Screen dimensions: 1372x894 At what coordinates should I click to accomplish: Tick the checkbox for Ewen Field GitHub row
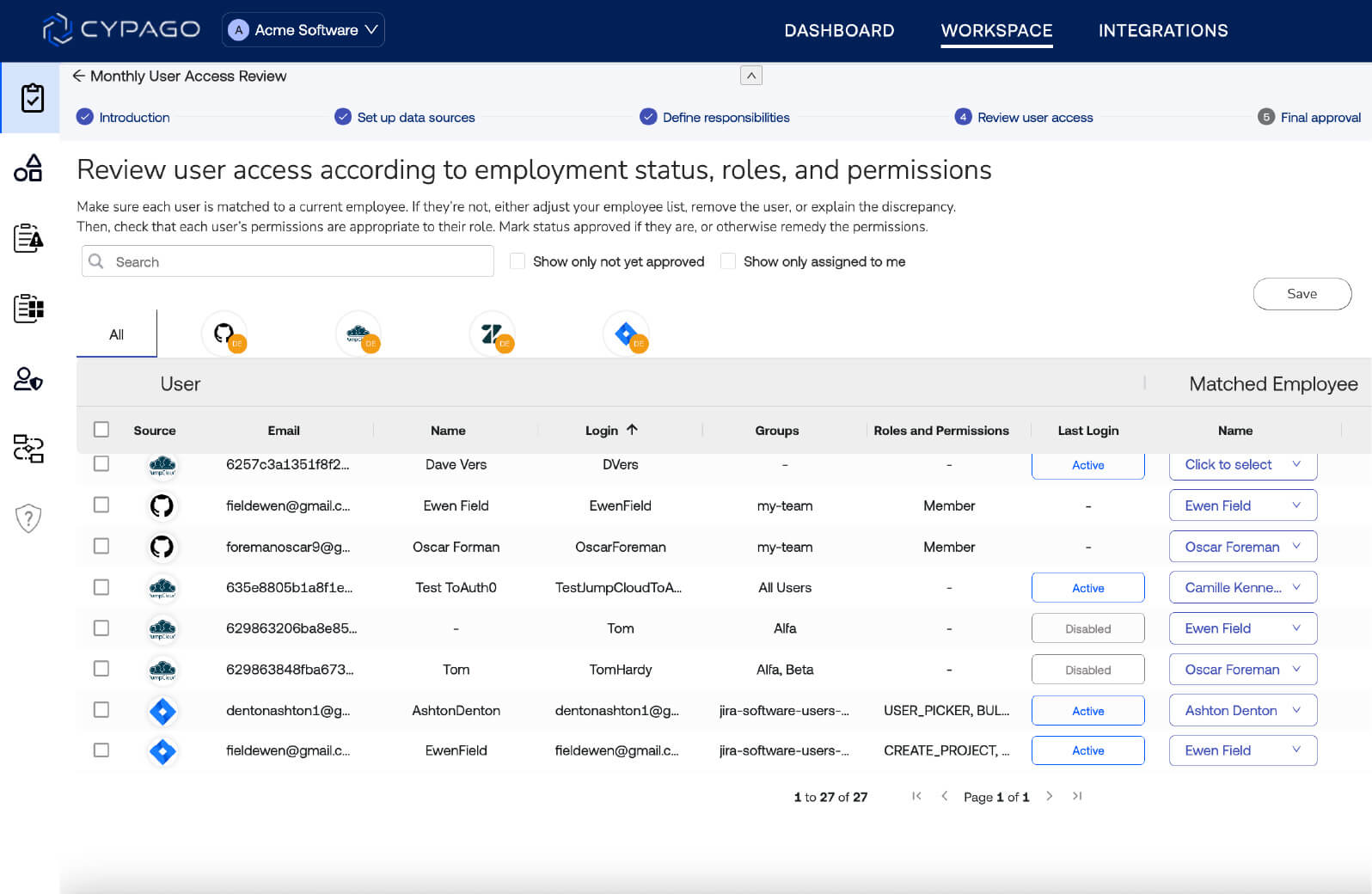click(x=101, y=505)
